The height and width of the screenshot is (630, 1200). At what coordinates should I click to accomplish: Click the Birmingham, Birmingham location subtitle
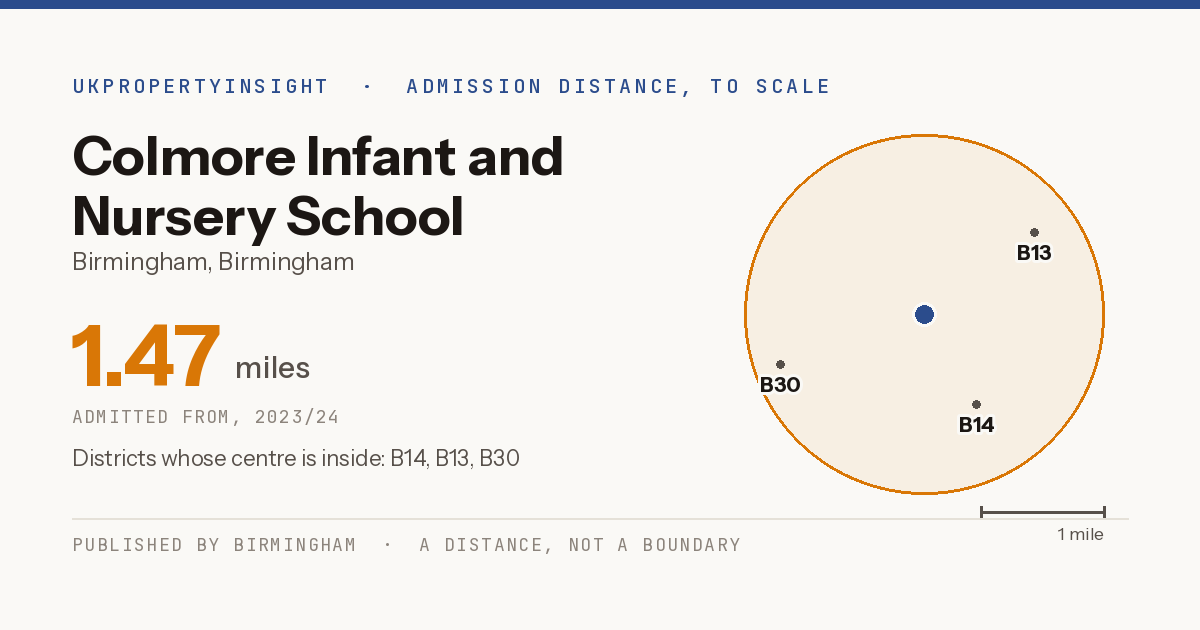tap(213, 263)
